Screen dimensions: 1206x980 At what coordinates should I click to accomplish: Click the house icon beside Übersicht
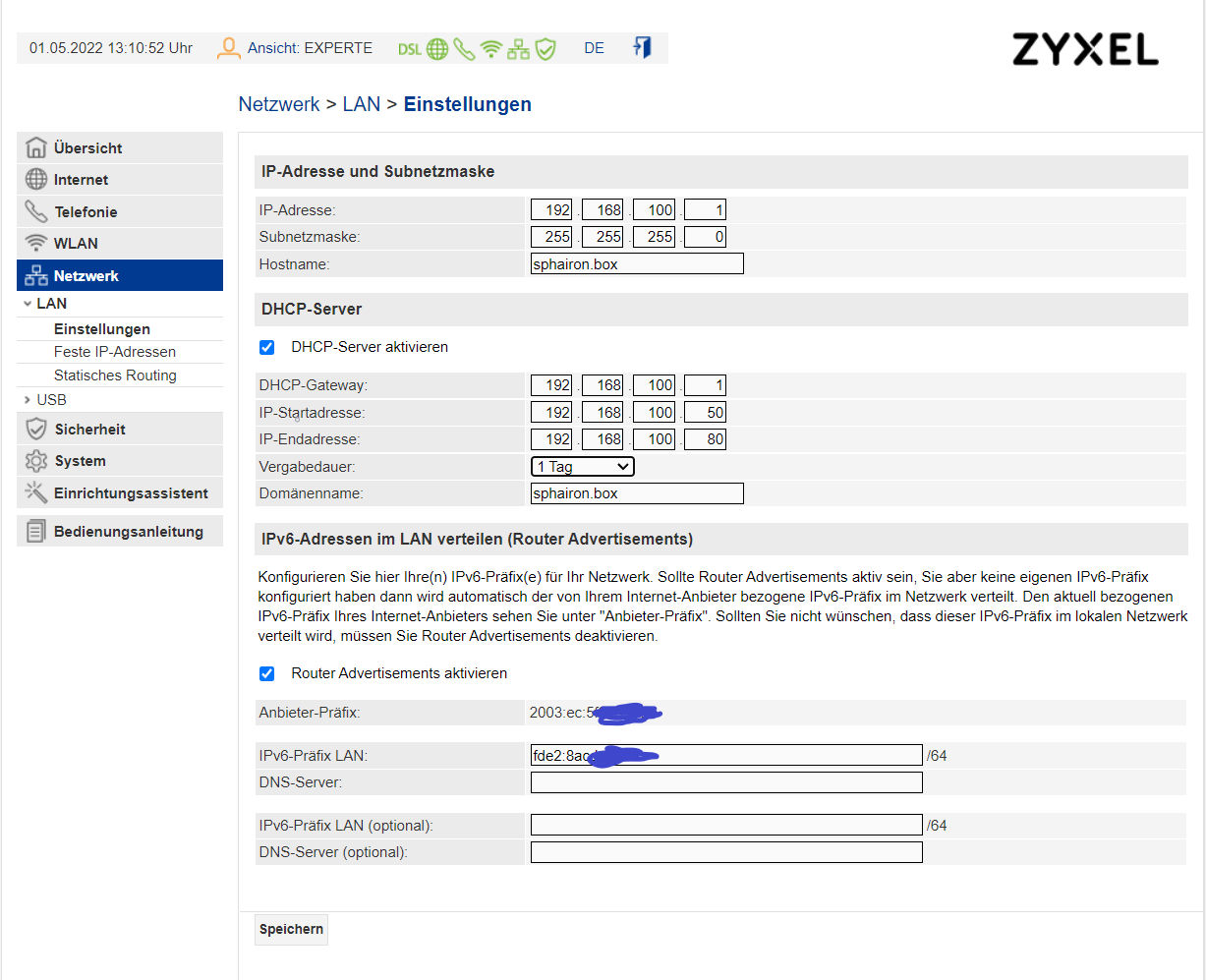[x=36, y=147]
